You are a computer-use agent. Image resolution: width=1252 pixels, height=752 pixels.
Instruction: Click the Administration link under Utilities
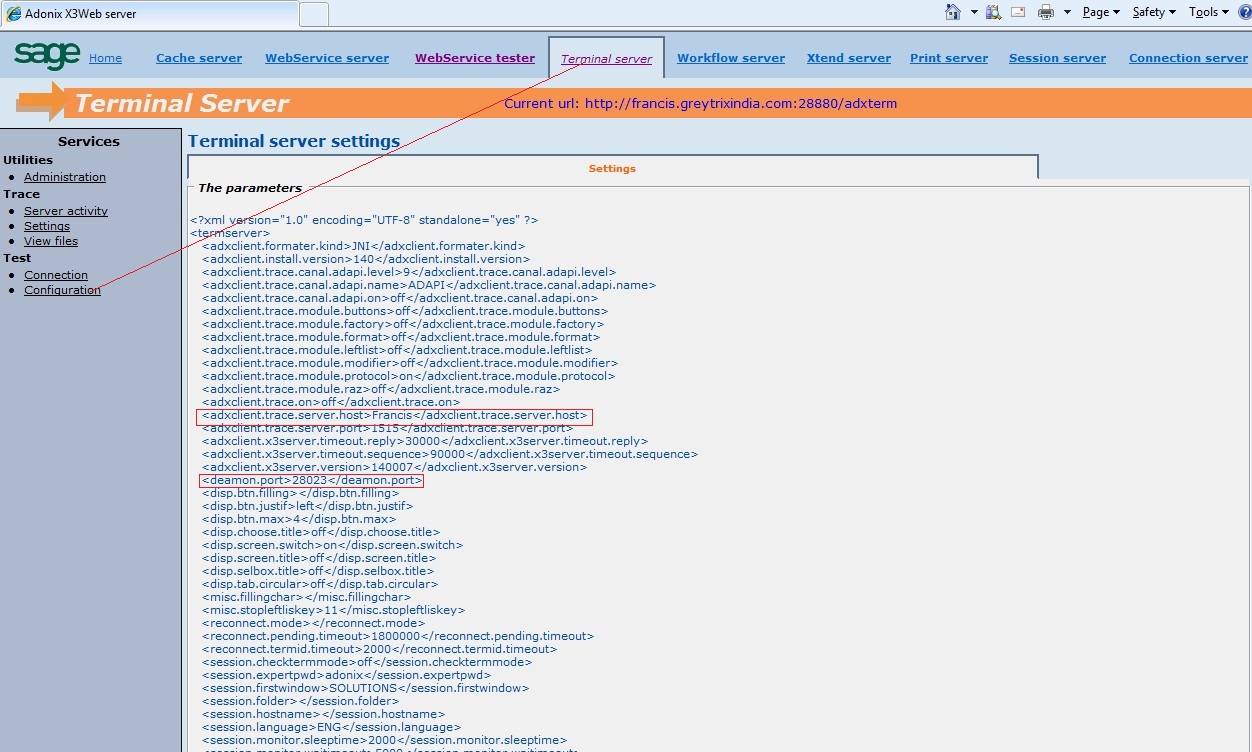click(x=65, y=177)
